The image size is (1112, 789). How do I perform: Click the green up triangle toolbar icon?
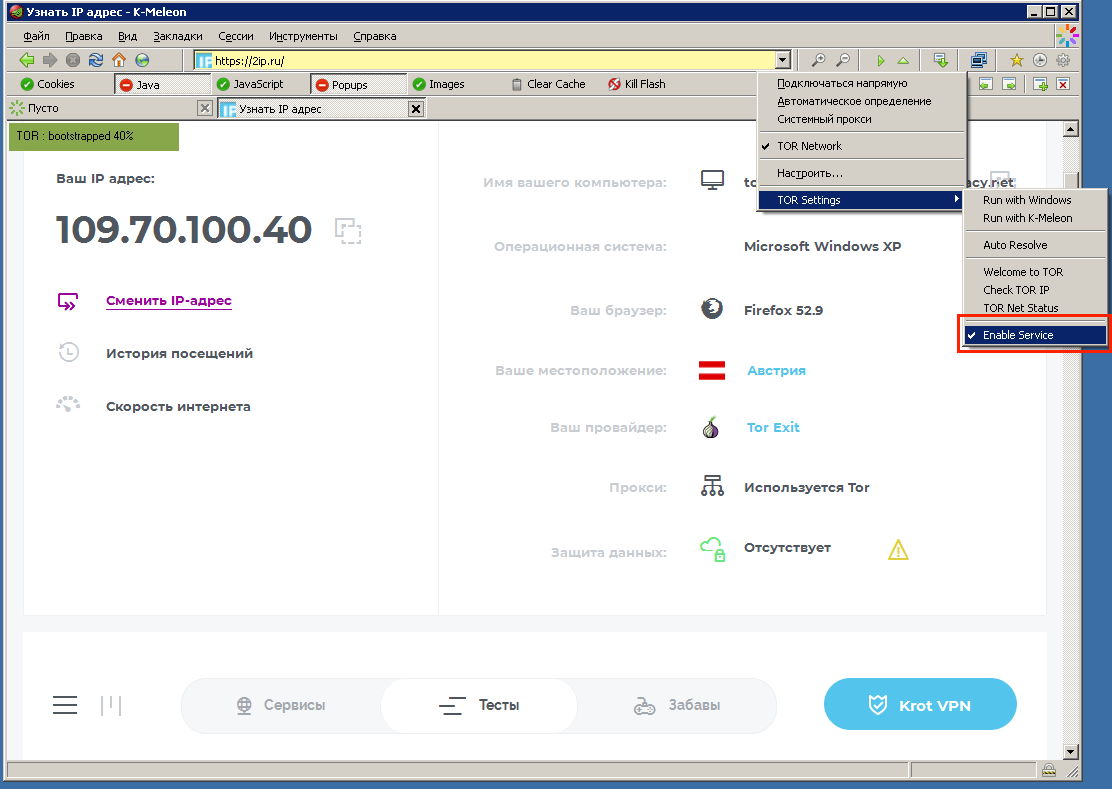pos(903,60)
